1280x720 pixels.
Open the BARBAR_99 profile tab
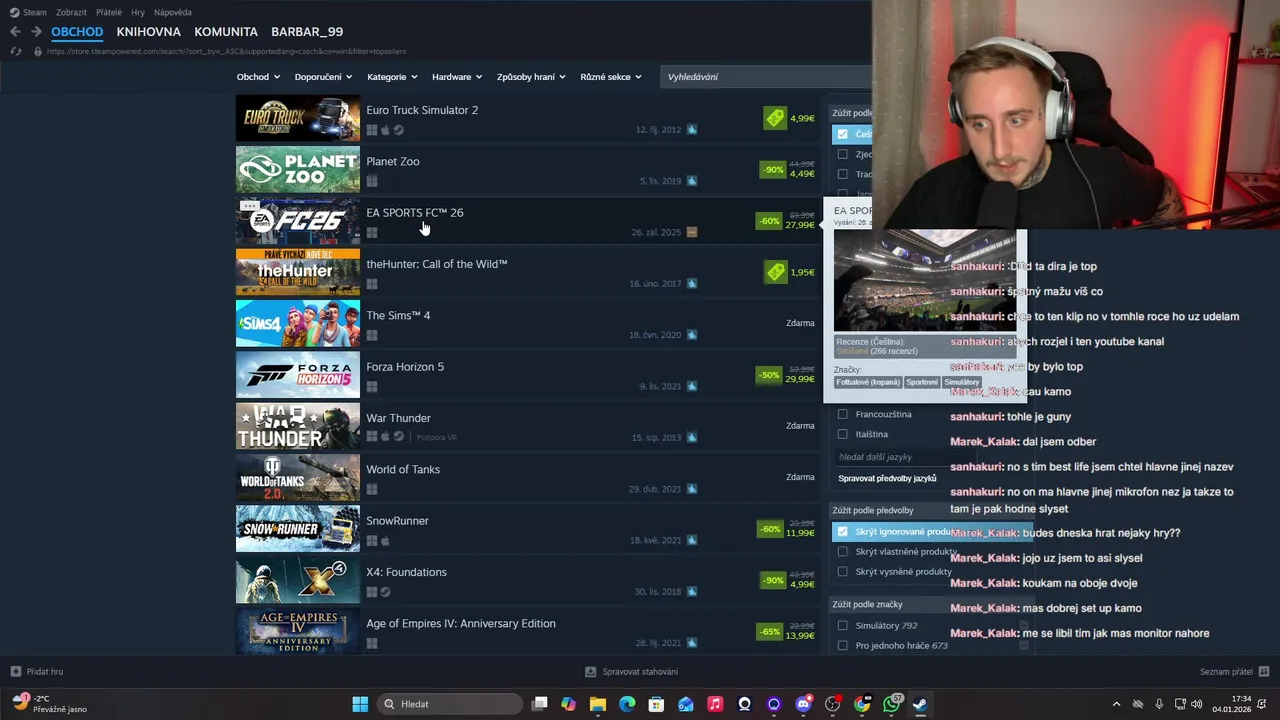[x=307, y=32]
